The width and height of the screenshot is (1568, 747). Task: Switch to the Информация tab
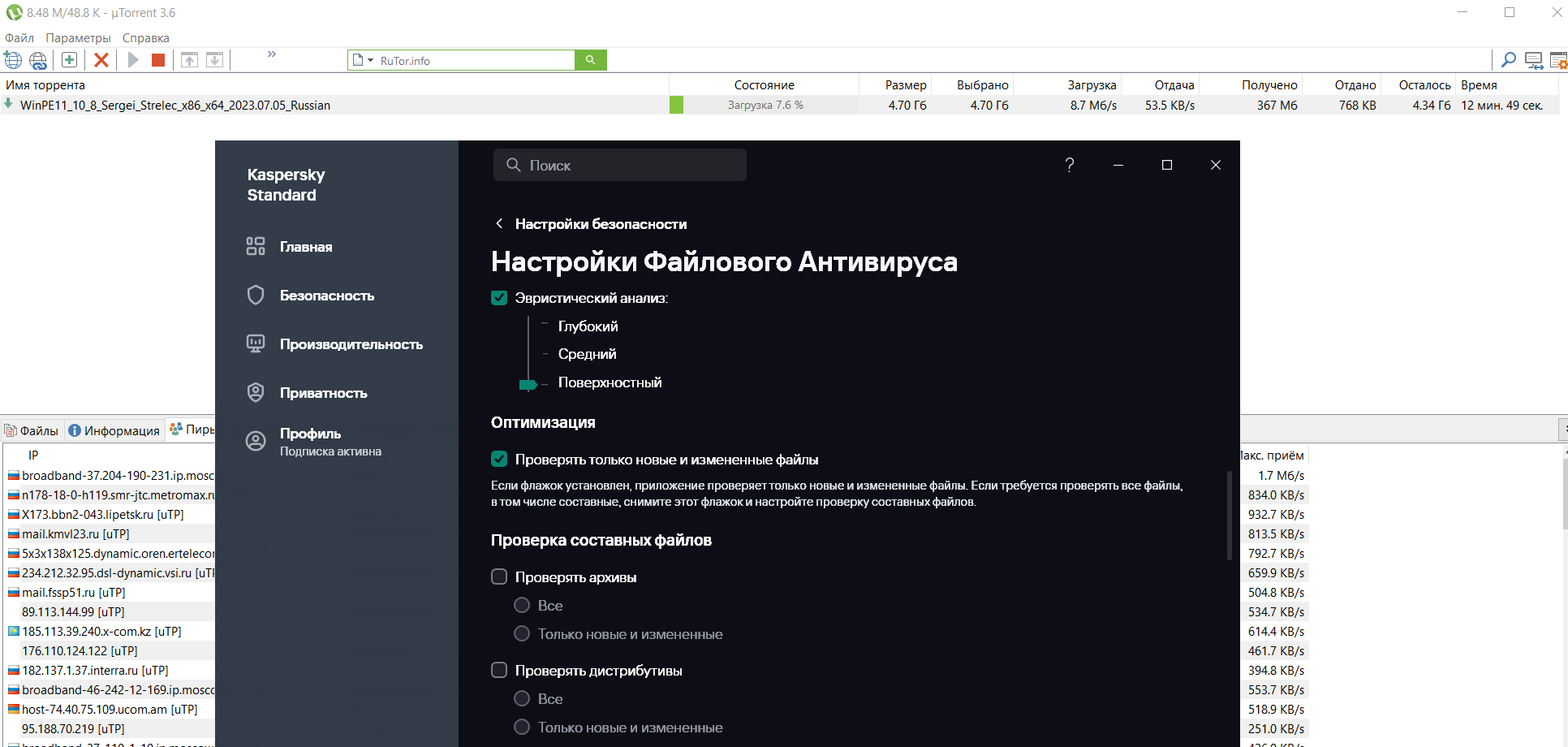(114, 430)
